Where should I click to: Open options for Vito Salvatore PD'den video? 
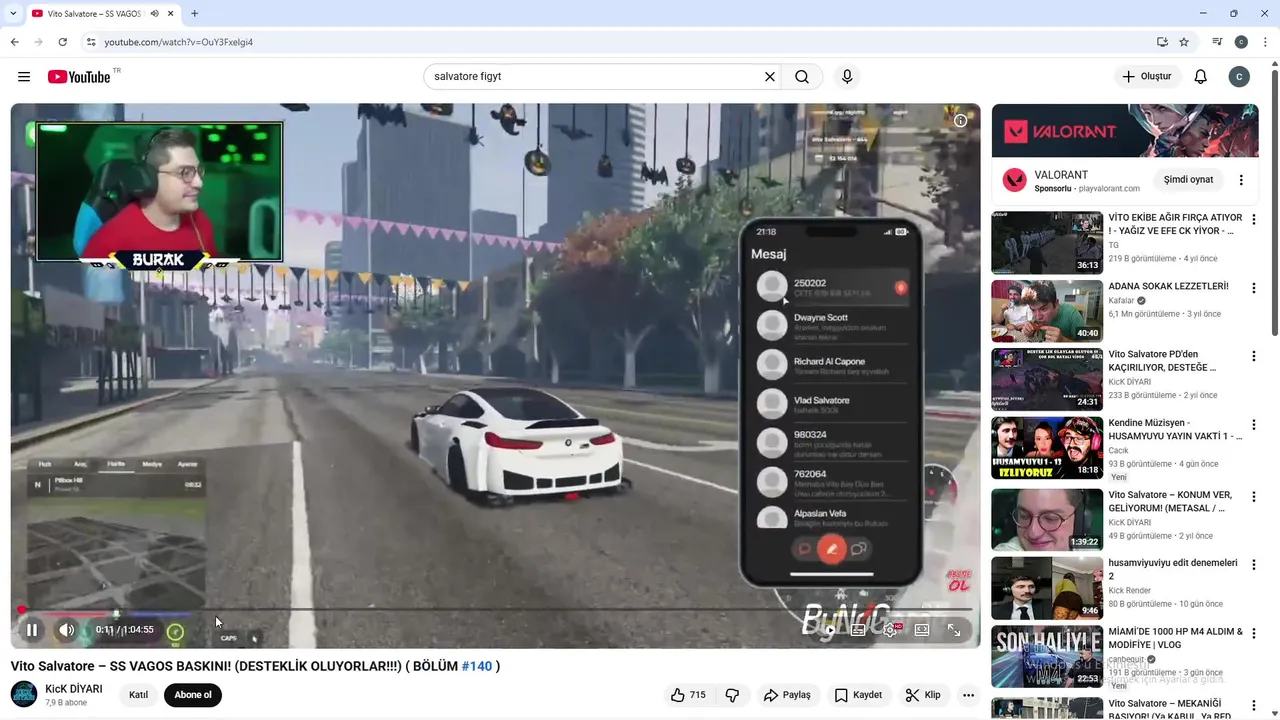pos(1254,356)
